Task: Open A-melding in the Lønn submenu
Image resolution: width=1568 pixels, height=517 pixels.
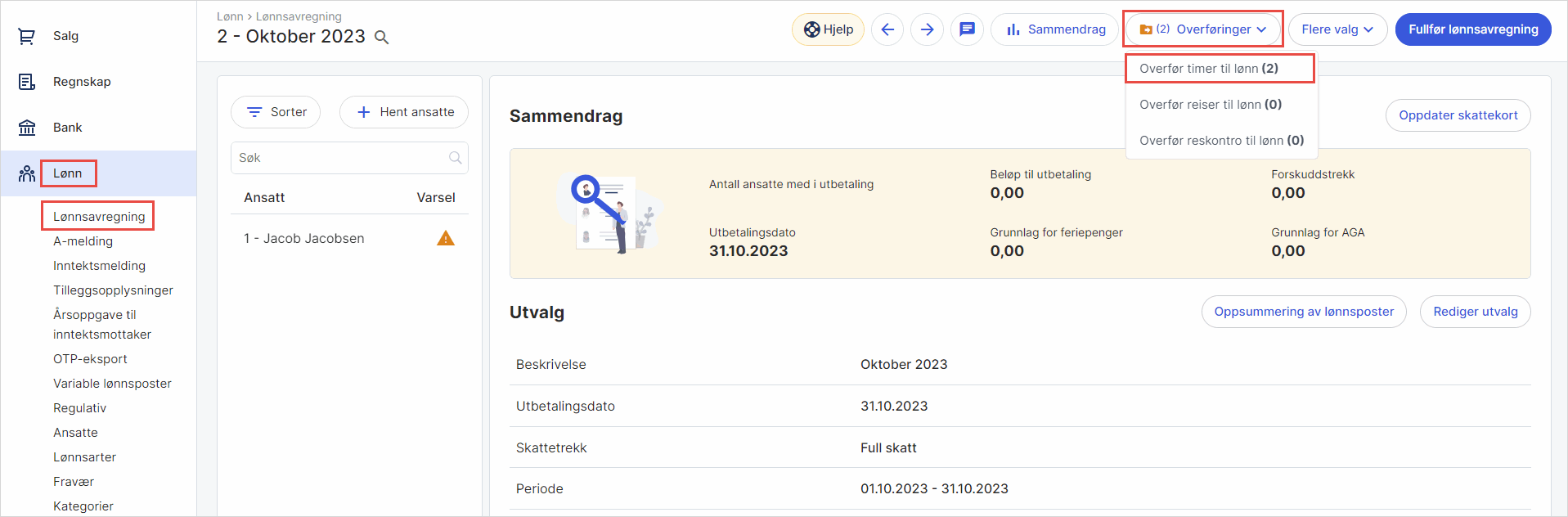Action: (x=83, y=241)
